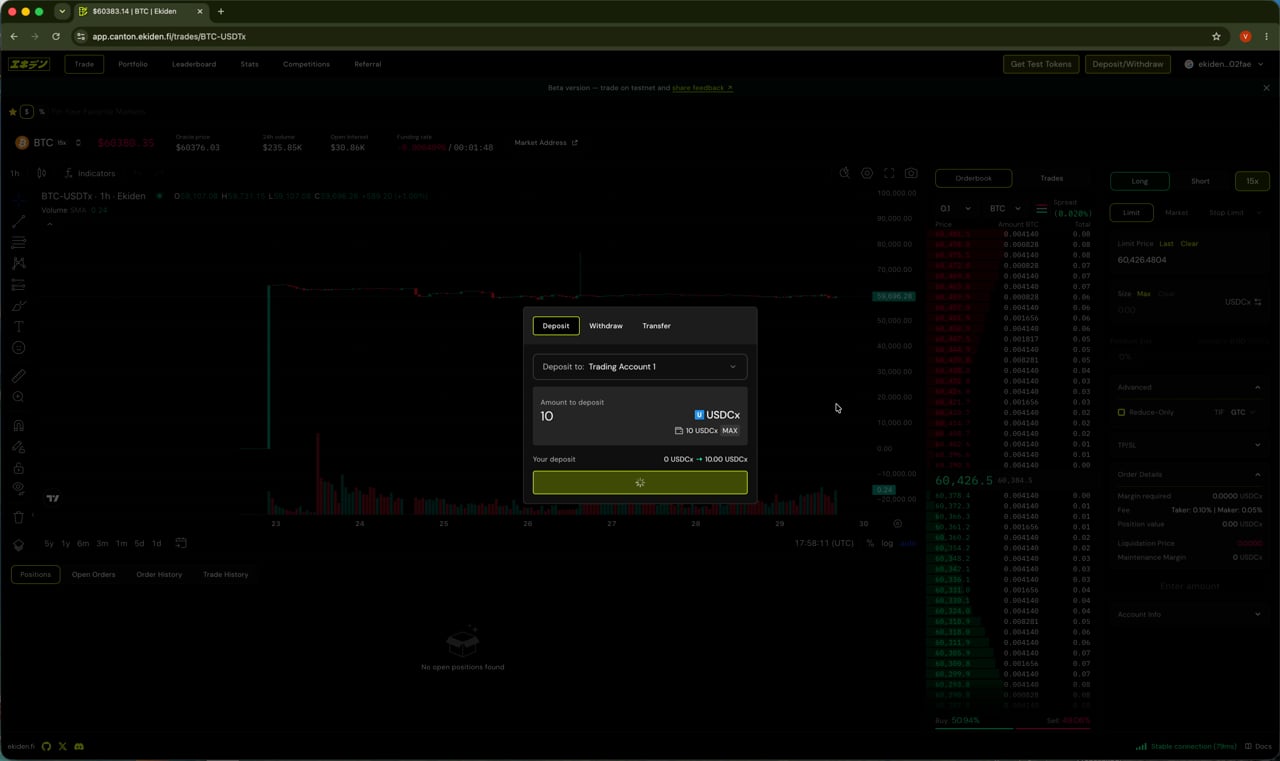Open the emoji/icons tool in chart sidebar
The width and height of the screenshot is (1280, 761).
tap(18, 348)
